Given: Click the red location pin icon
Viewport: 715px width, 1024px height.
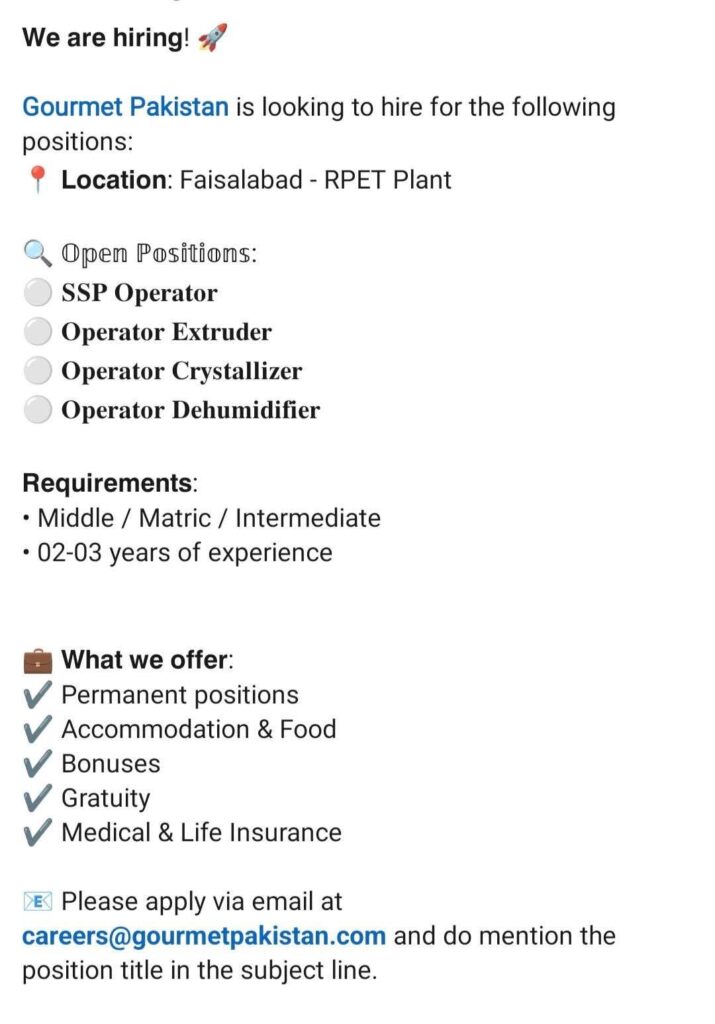Looking at the screenshot, I should coord(37,181).
